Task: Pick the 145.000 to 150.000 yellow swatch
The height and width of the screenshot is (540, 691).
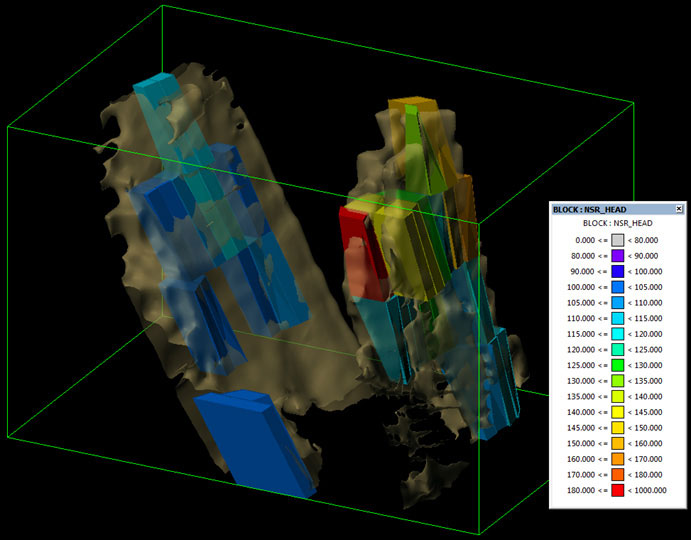Action: [x=618, y=428]
